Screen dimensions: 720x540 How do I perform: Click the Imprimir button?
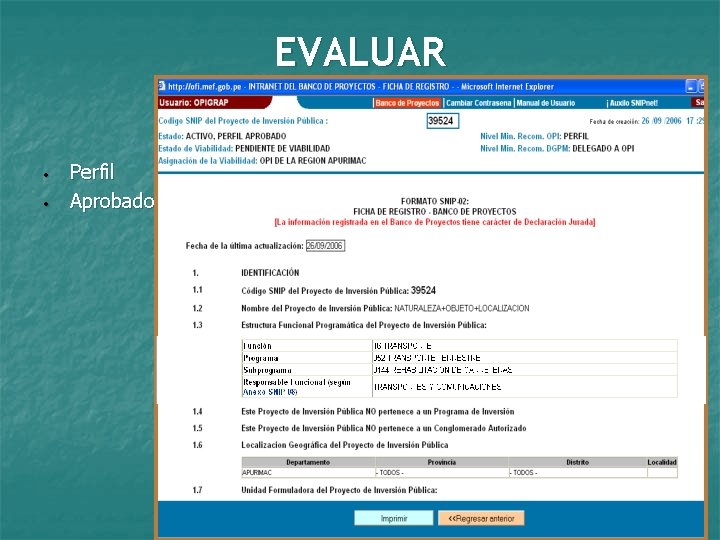[x=394, y=518]
